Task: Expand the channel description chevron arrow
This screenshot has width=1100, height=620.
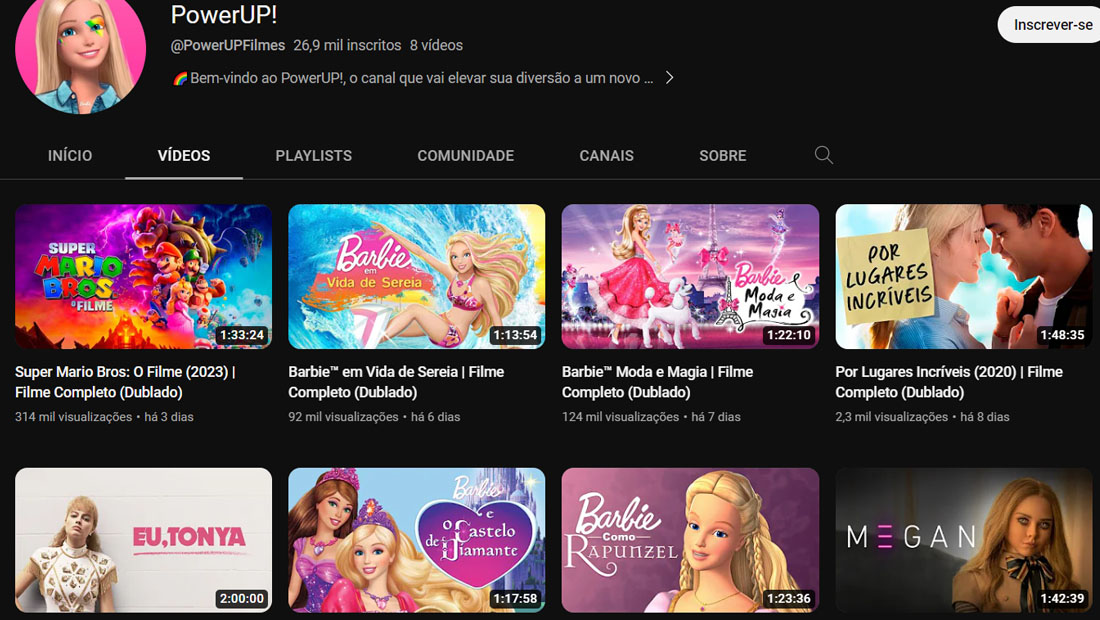Action: [669, 78]
